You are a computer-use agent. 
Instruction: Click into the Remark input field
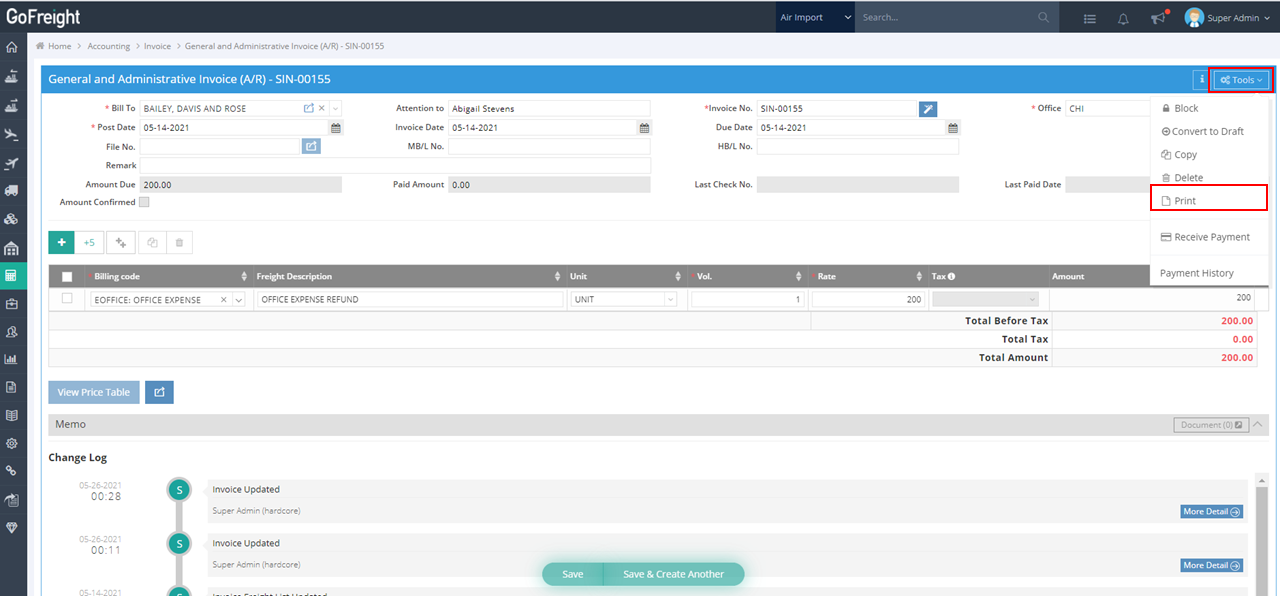pos(395,165)
